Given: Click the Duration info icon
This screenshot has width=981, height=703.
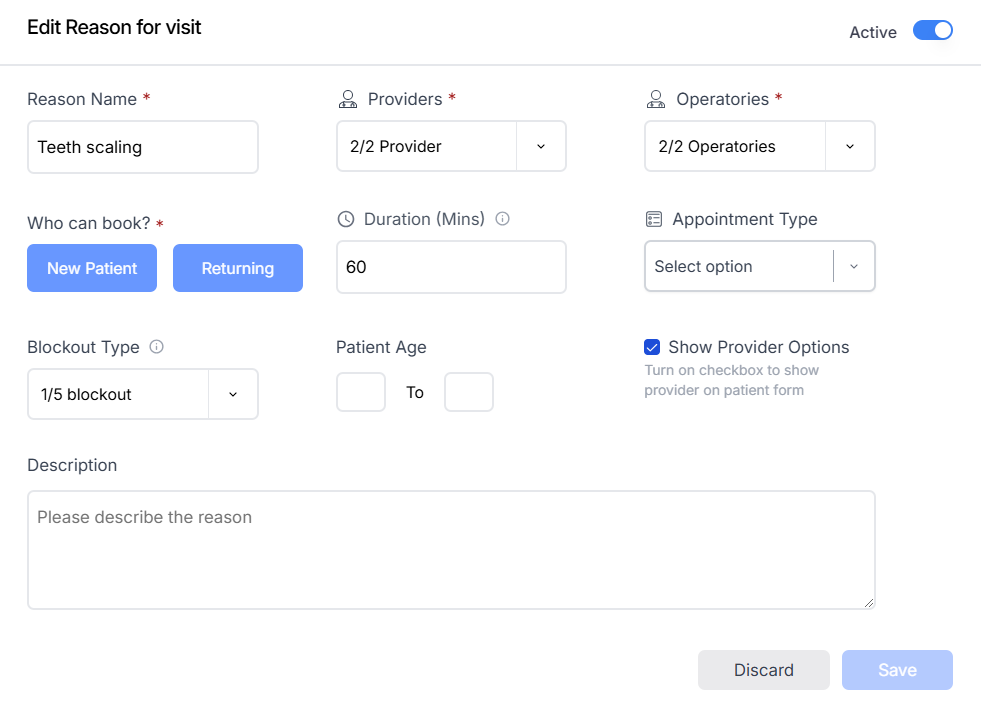Looking at the screenshot, I should [x=503, y=218].
